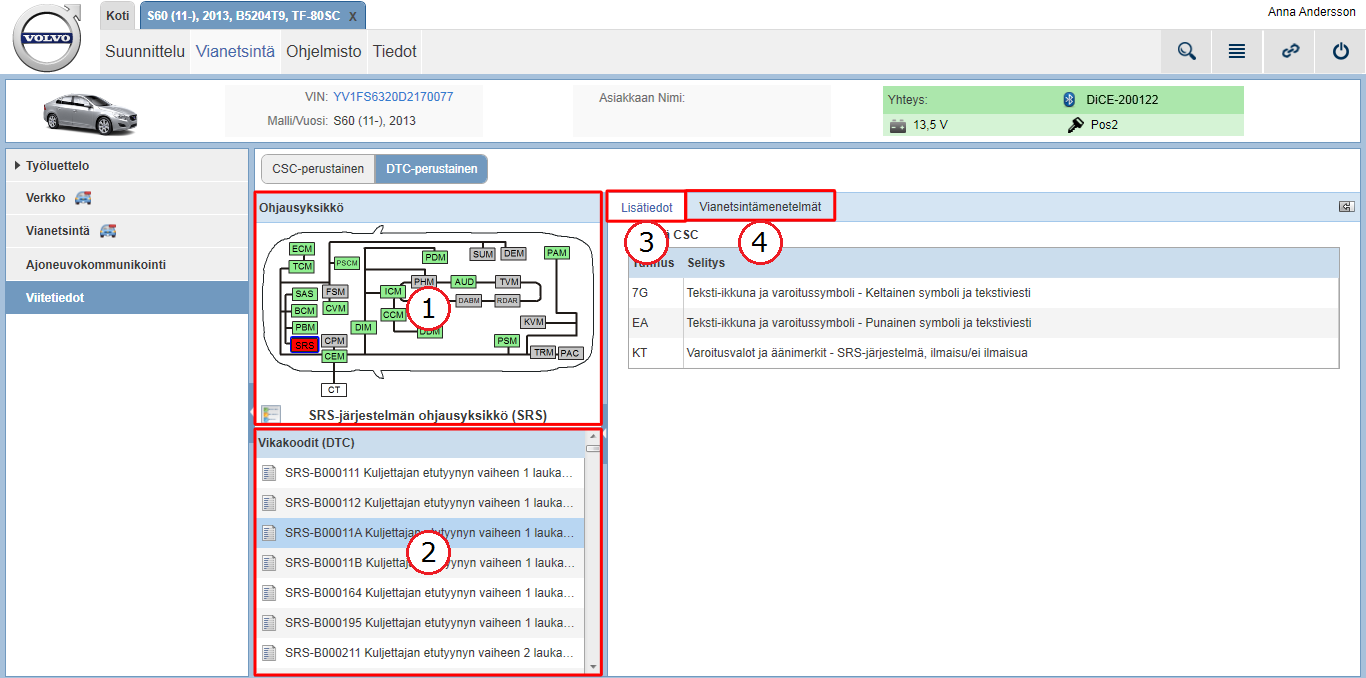Click the DTC list scrollbar down arrow

(x=593, y=667)
